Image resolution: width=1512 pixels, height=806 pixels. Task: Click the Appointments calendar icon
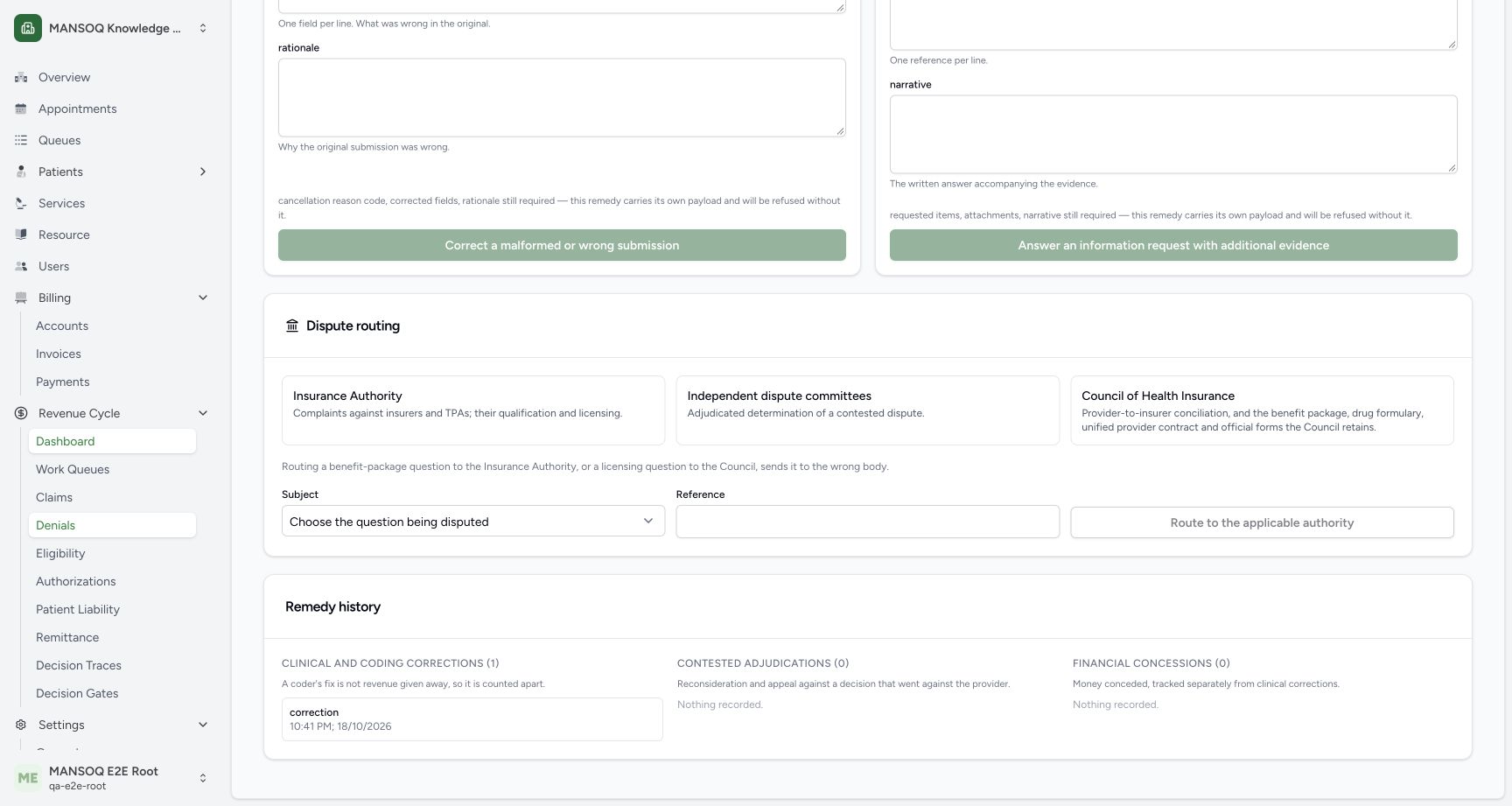click(21, 109)
